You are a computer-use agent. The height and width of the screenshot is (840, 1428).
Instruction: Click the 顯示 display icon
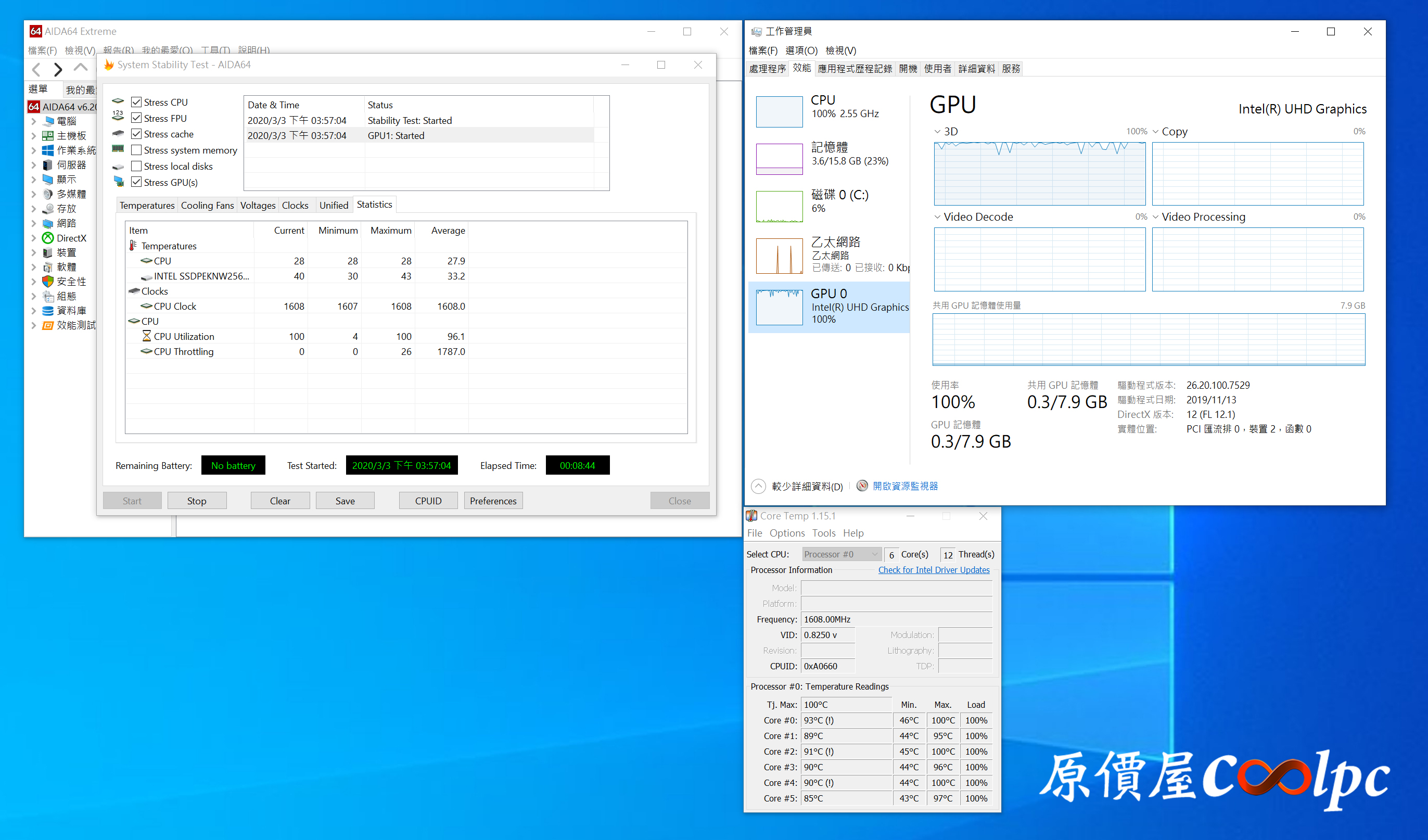(x=49, y=179)
